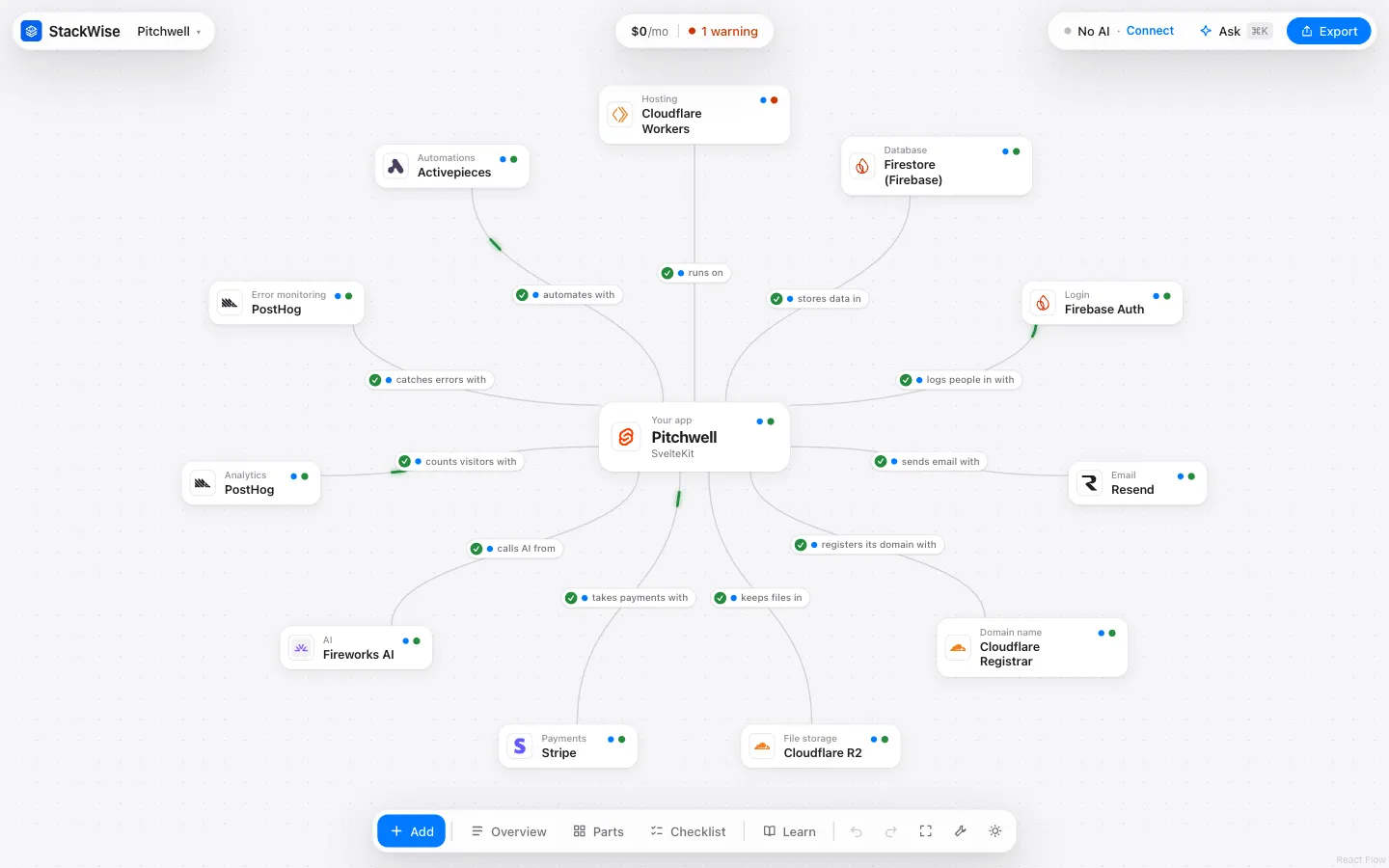Click the Fireworks AI icon
The width and height of the screenshot is (1389, 868).
pyautogui.click(x=301, y=648)
